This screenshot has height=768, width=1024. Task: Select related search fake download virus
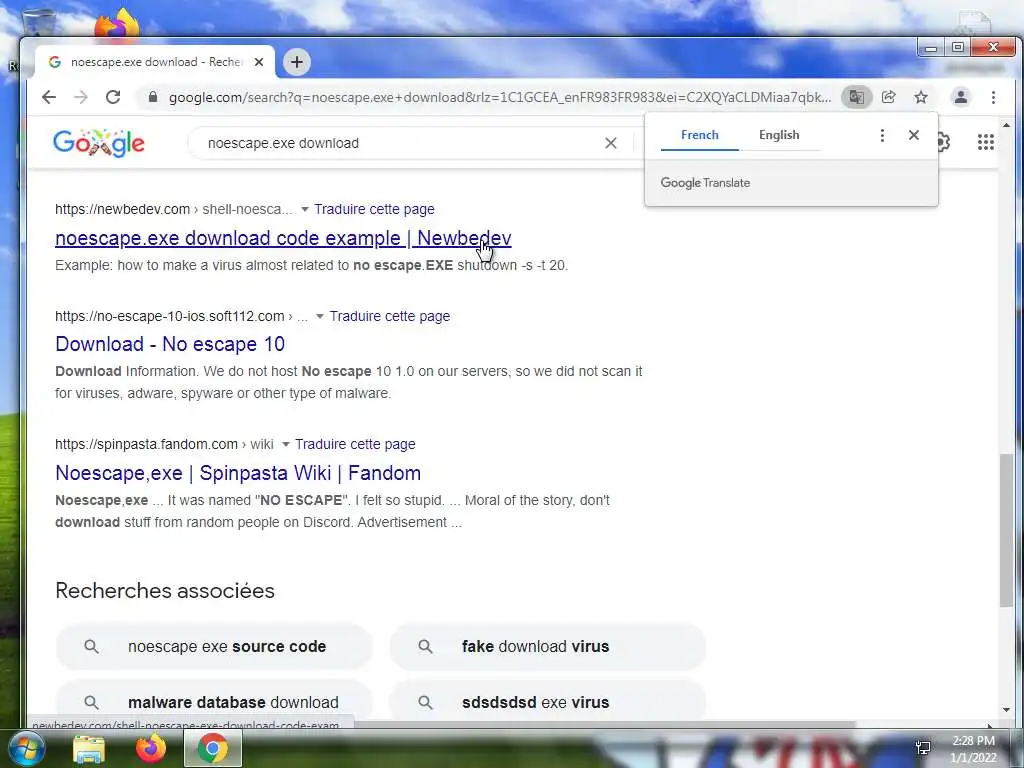[x=548, y=647]
